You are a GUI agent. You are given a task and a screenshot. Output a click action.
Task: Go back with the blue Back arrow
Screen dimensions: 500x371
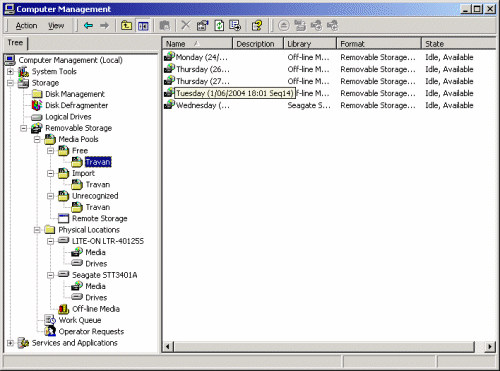(x=88, y=25)
